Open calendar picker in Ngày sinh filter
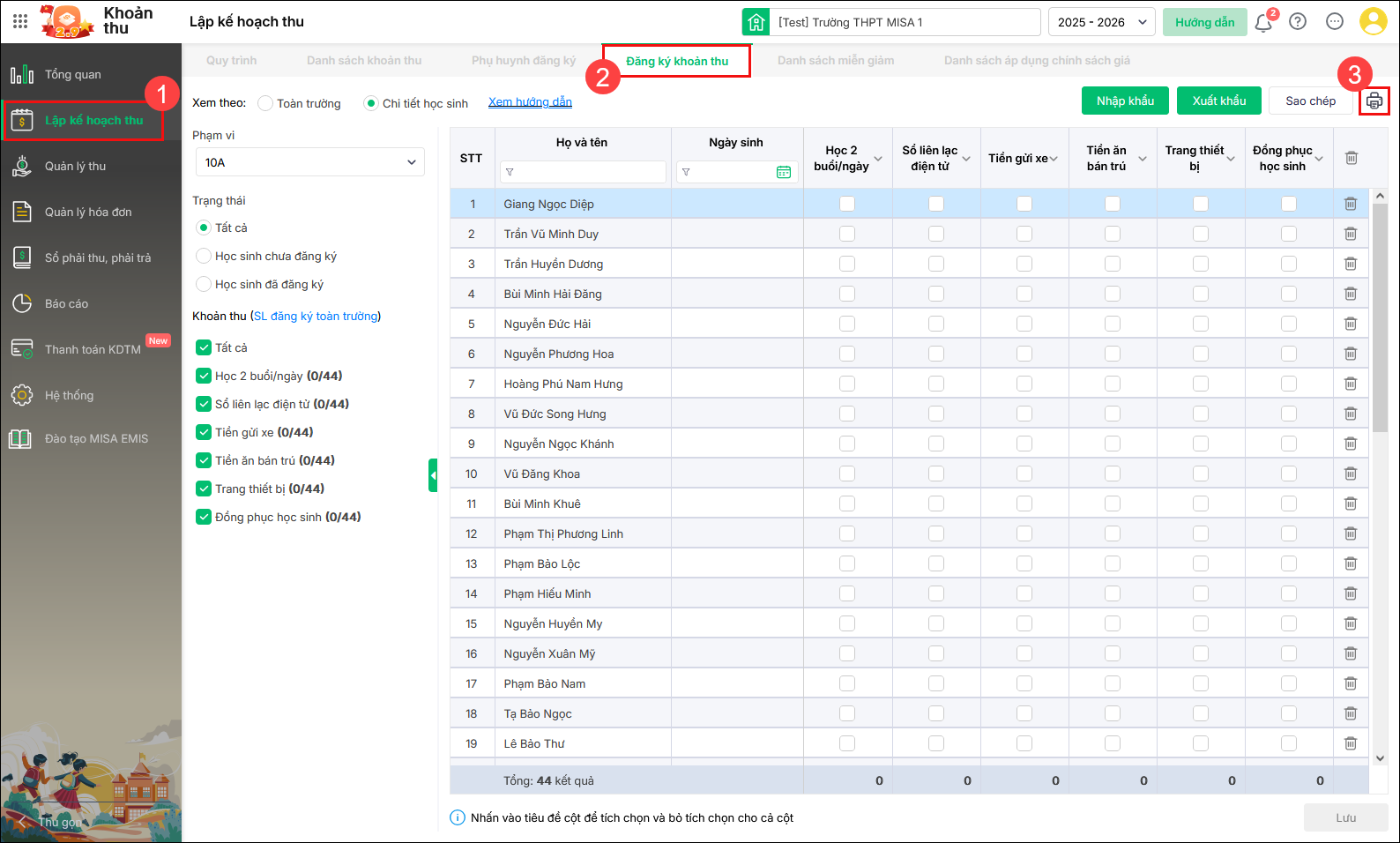 (784, 172)
